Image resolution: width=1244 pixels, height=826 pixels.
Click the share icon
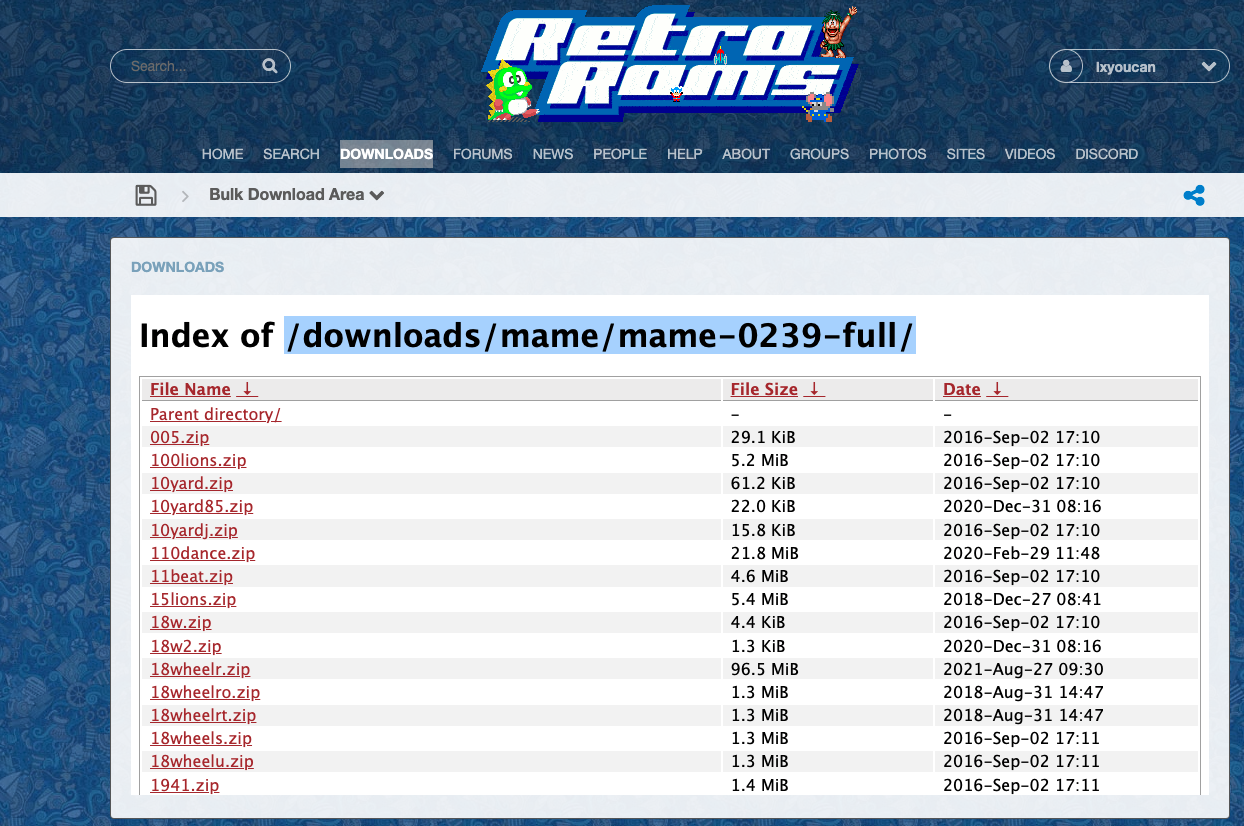[x=1194, y=195]
